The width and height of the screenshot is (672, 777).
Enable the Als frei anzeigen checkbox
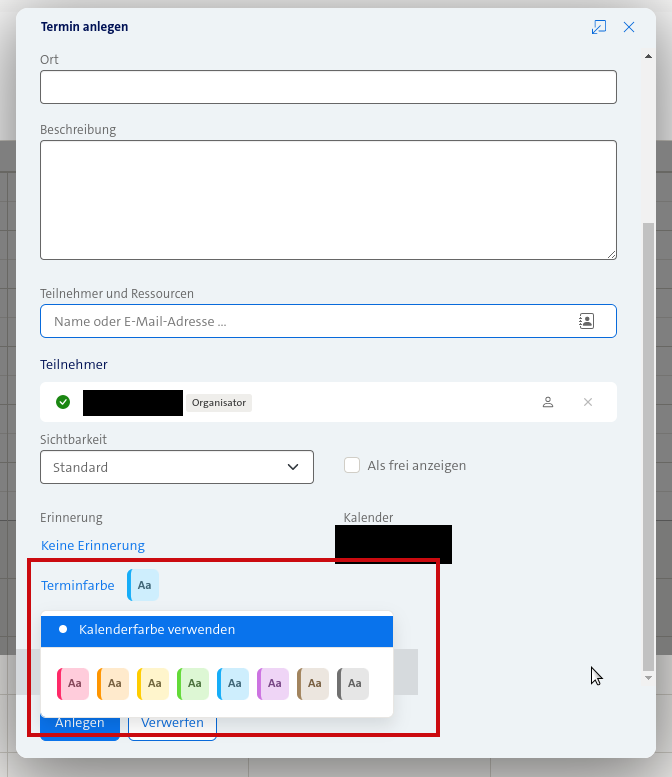click(x=352, y=465)
